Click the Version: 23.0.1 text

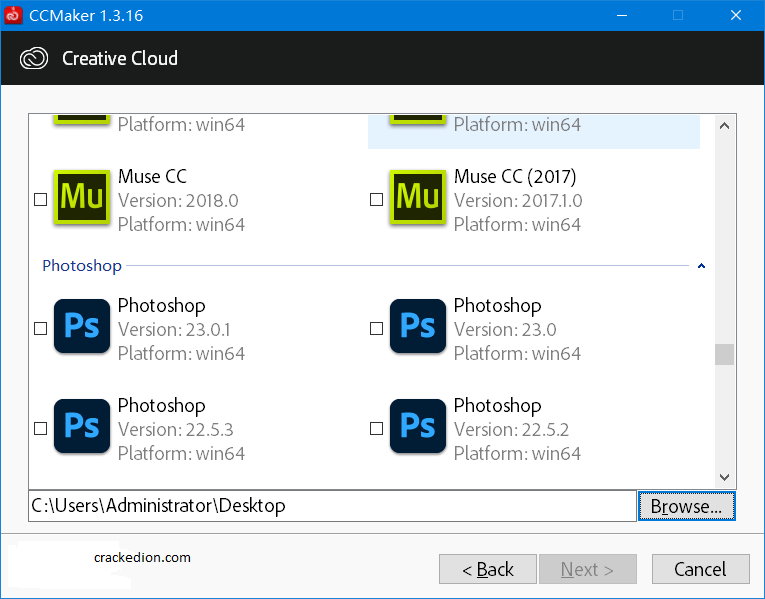click(x=174, y=330)
